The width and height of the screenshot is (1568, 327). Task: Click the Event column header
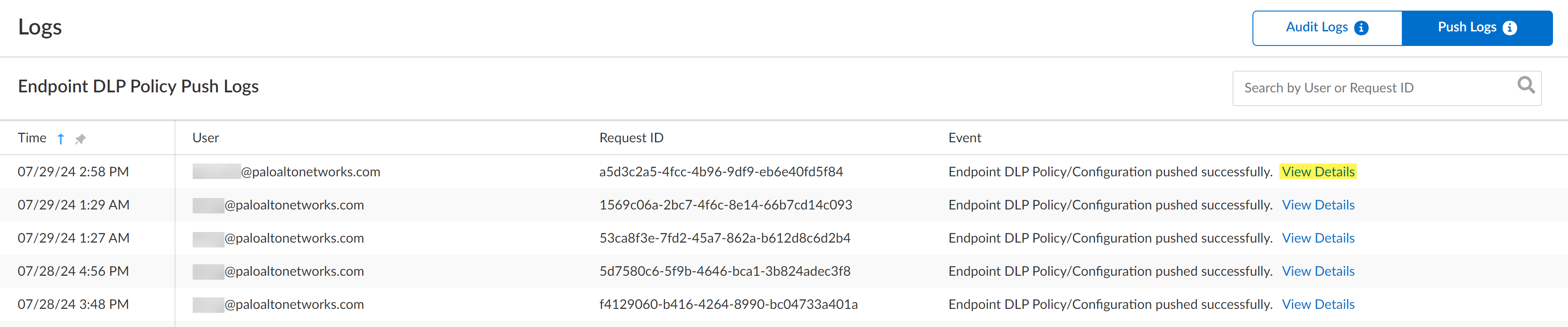(964, 138)
